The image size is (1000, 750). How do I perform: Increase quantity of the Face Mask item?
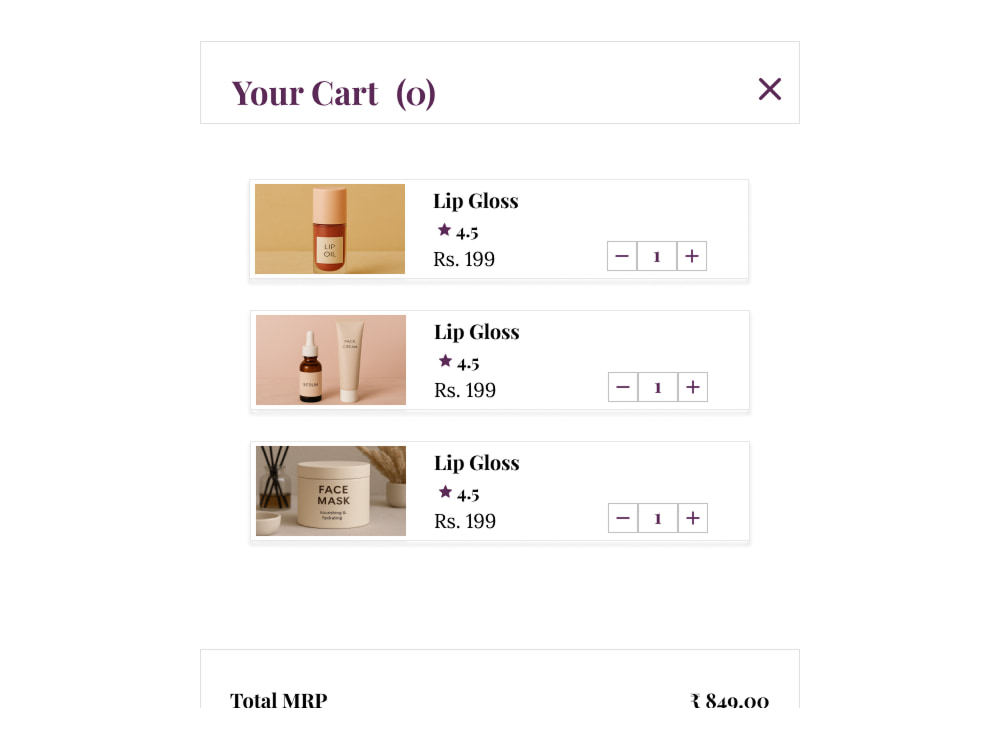point(693,518)
